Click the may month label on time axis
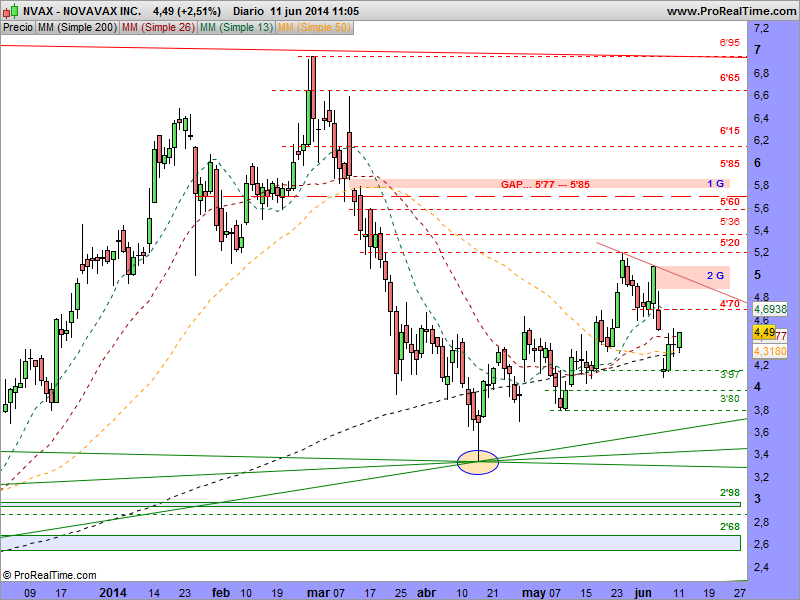The width and height of the screenshot is (800, 600). [534, 592]
